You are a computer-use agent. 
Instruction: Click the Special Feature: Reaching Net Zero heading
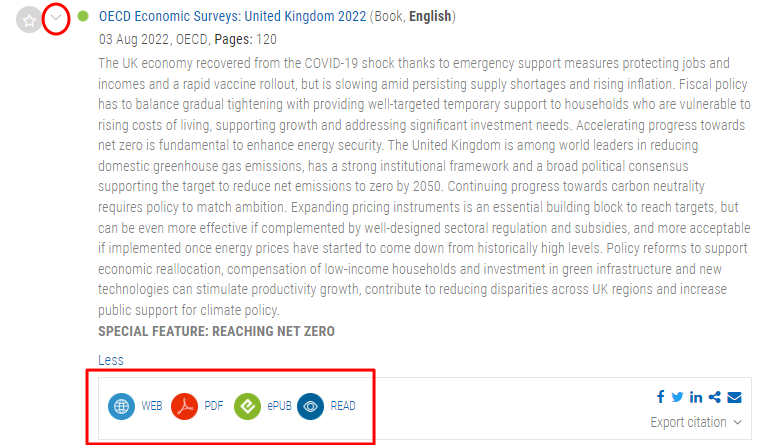coord(216,332)
